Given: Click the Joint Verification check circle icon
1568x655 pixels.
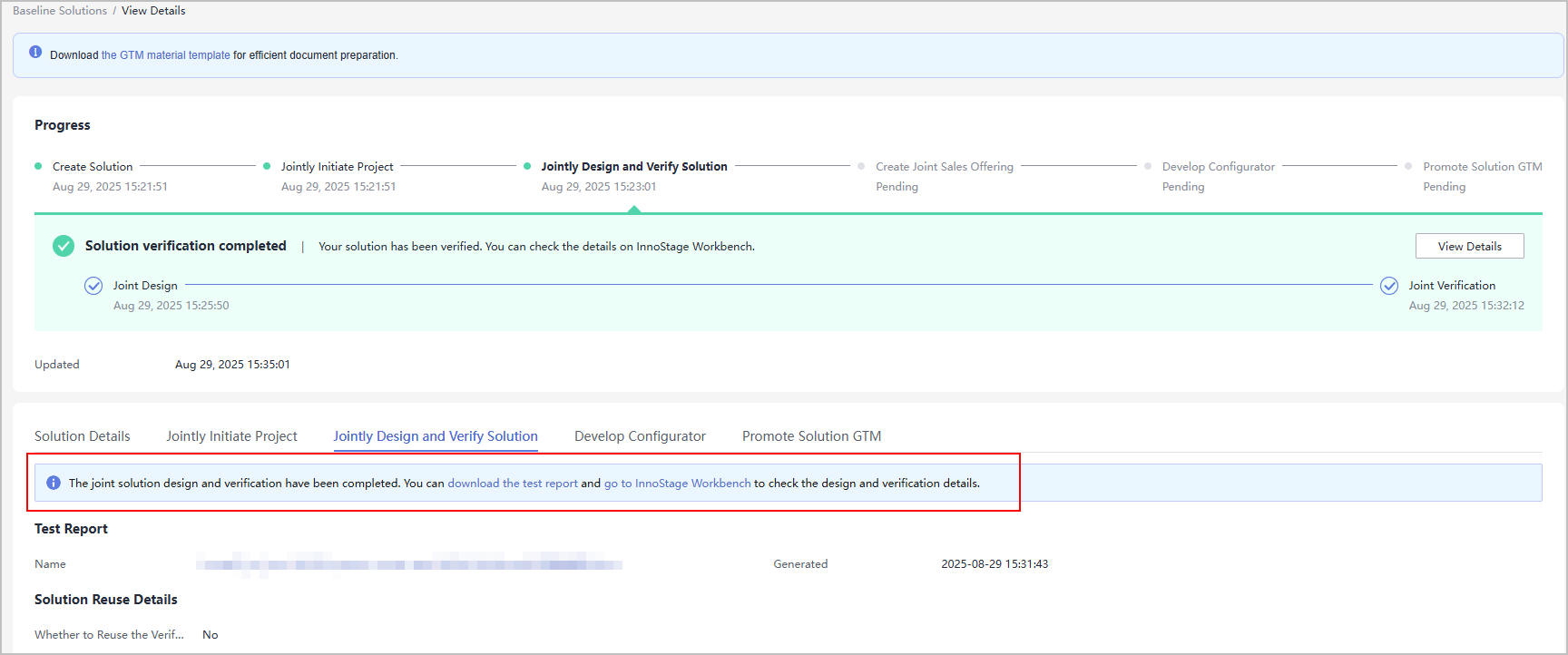Looking at the screenshot, I should 1388,286.
